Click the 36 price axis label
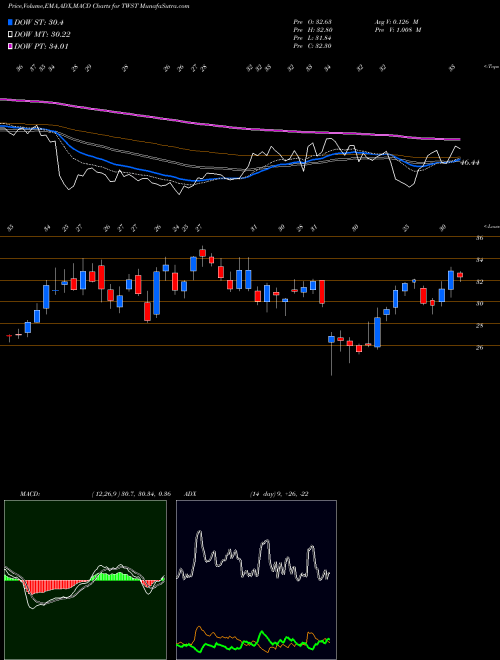 (479, 238)
